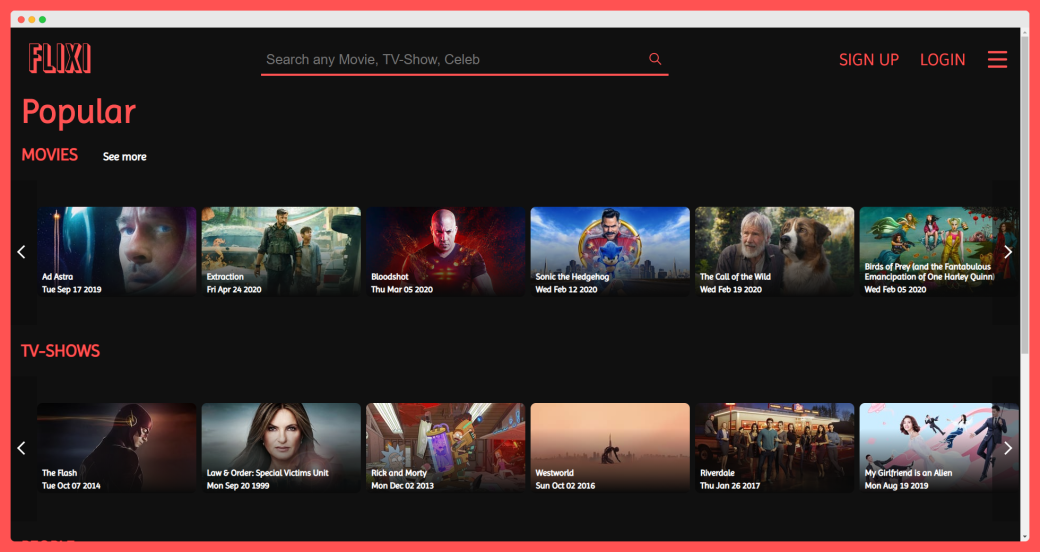The width and height of the screenshot is (1040, 552).
Task: Open Bloodshot movie poster
Action: click(445, 250)
